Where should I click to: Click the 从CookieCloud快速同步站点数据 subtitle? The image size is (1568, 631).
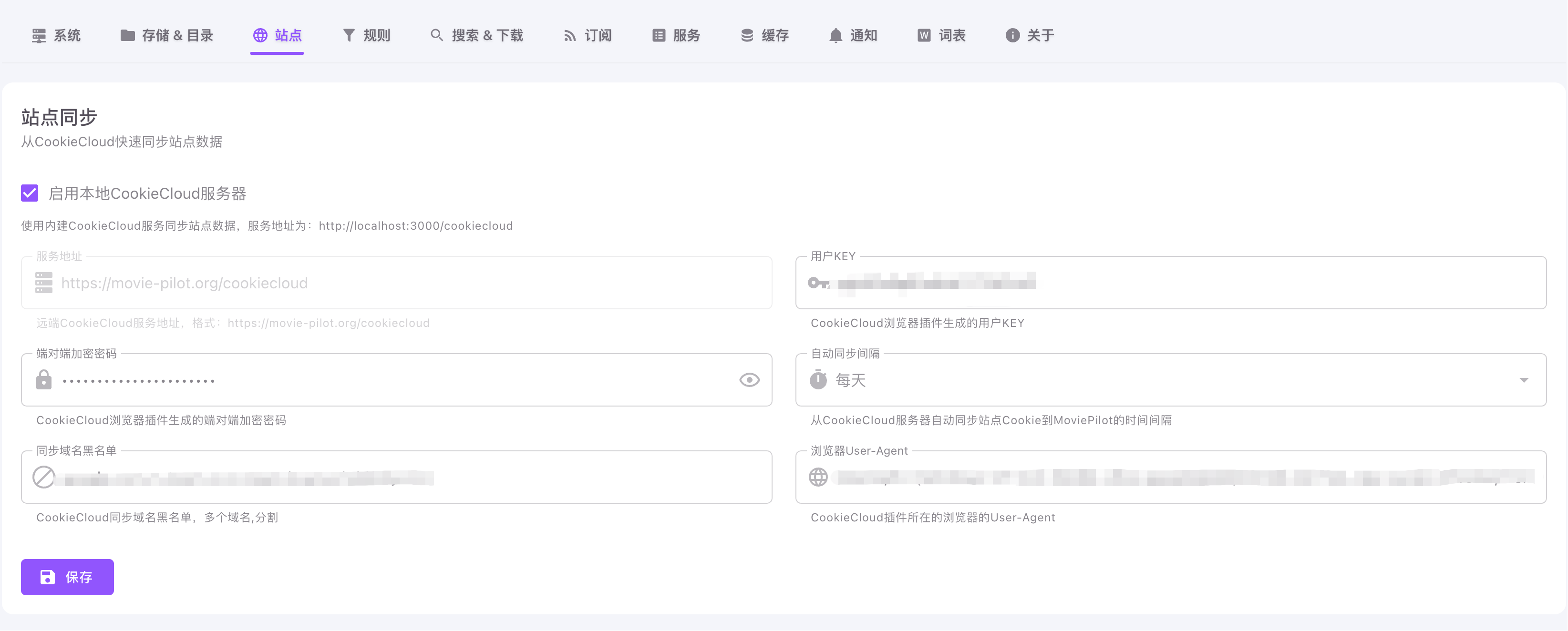(x=122, y=142)
